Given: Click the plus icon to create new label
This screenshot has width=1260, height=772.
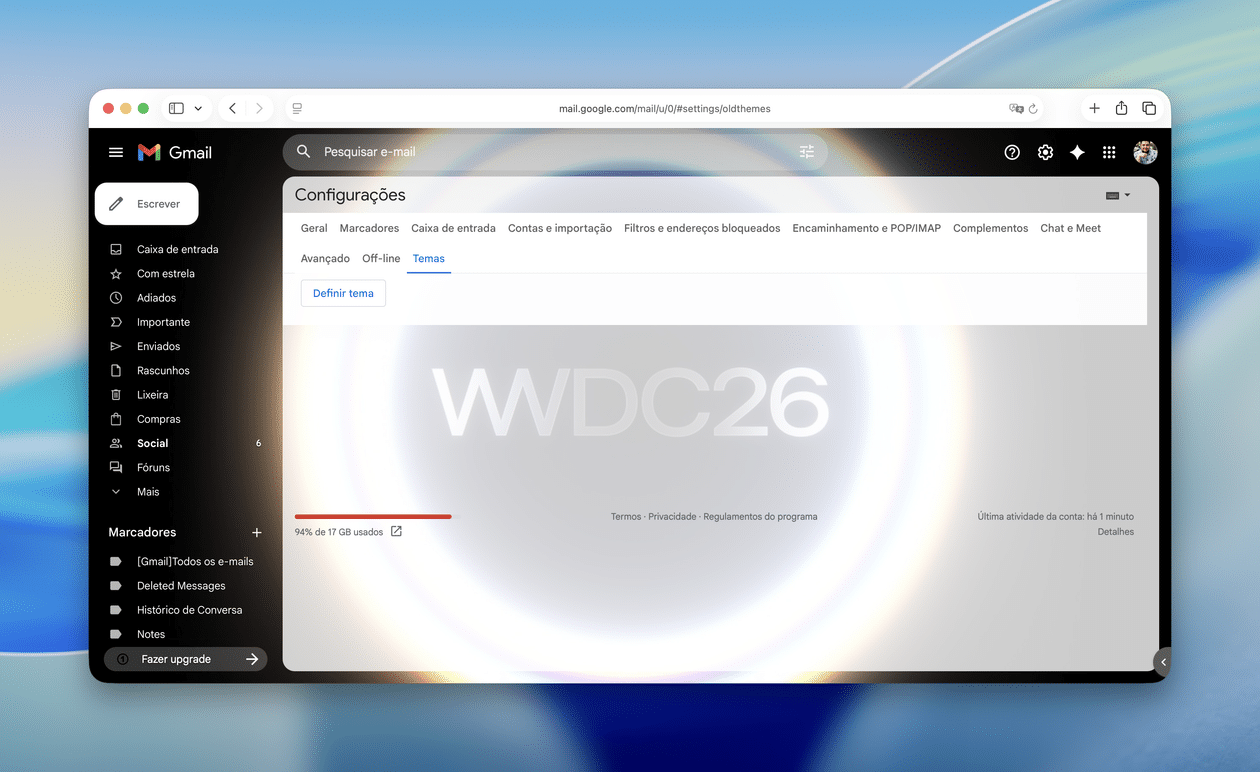Looking at the screenshot, I should (x=256, y=533).
